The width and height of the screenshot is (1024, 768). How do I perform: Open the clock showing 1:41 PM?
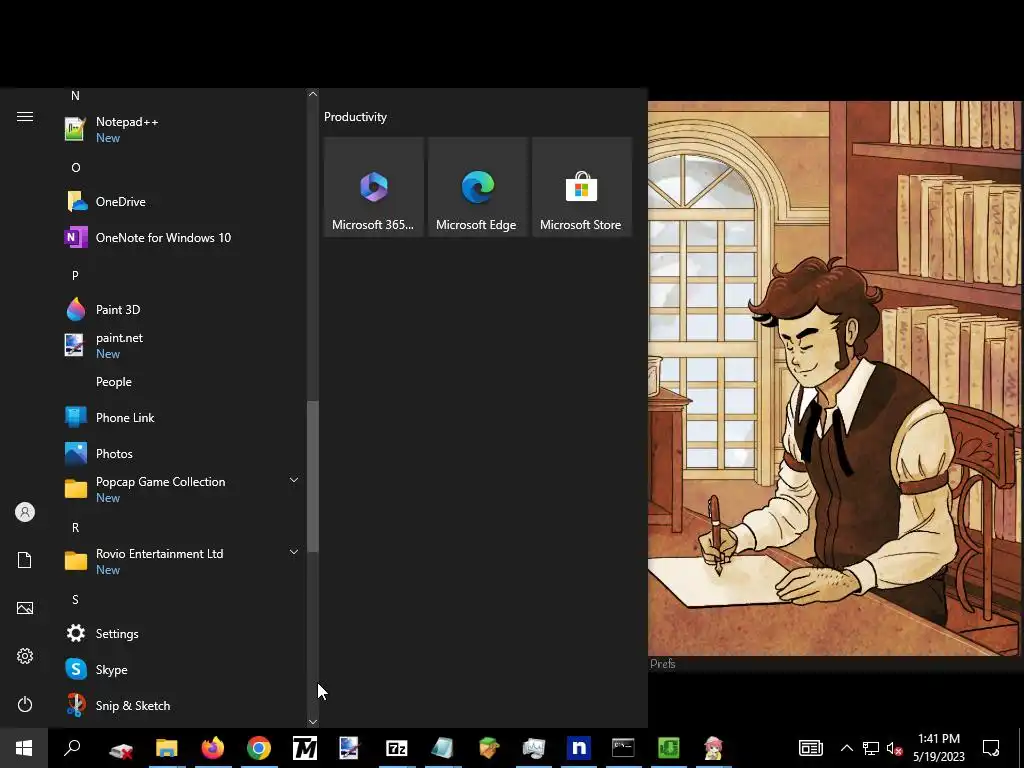pyautogui.click(x=938, y=748)
